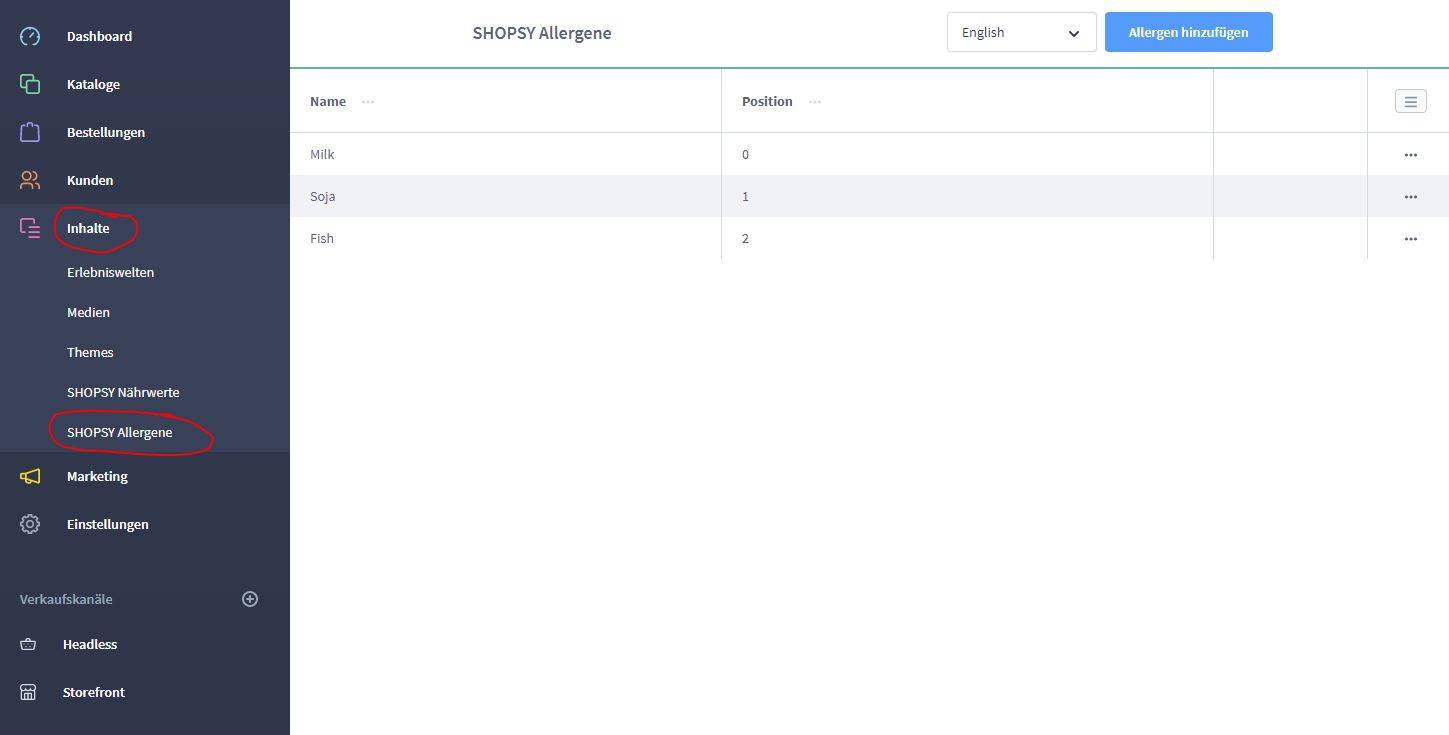Viewport: 1449px width, 735px height.
Task: Click the Kunden people icon
Action: (x=30, y=180)
